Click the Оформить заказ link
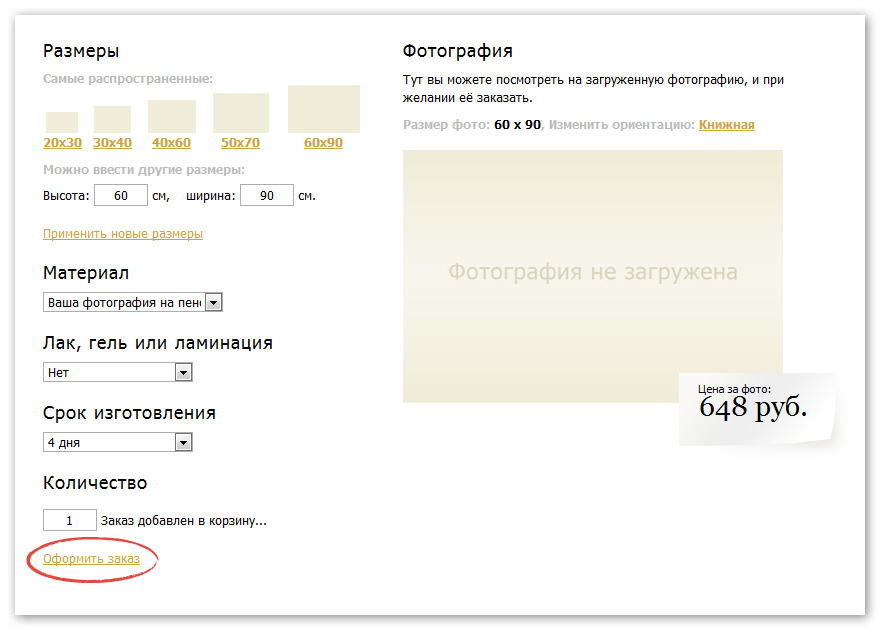 pos(91,559)
